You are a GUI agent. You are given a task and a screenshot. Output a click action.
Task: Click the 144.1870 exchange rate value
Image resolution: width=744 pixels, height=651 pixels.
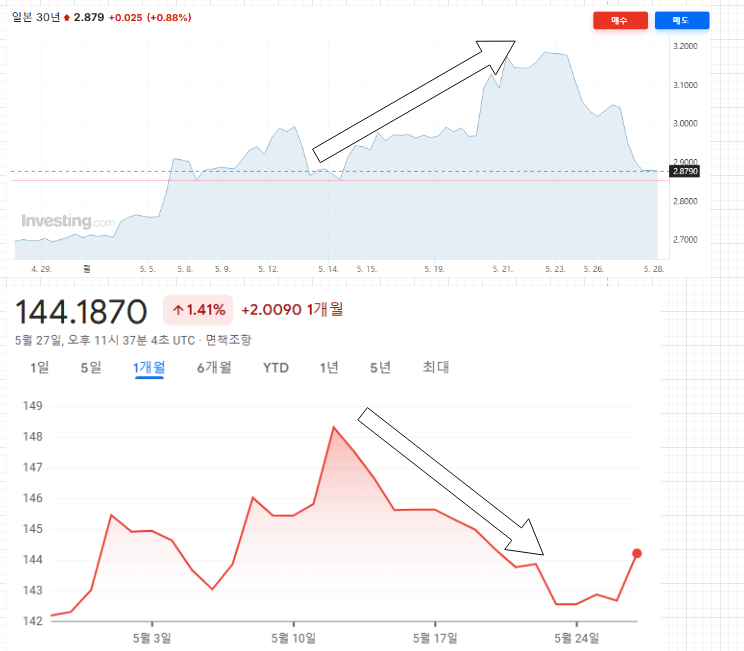click(80, 311)
